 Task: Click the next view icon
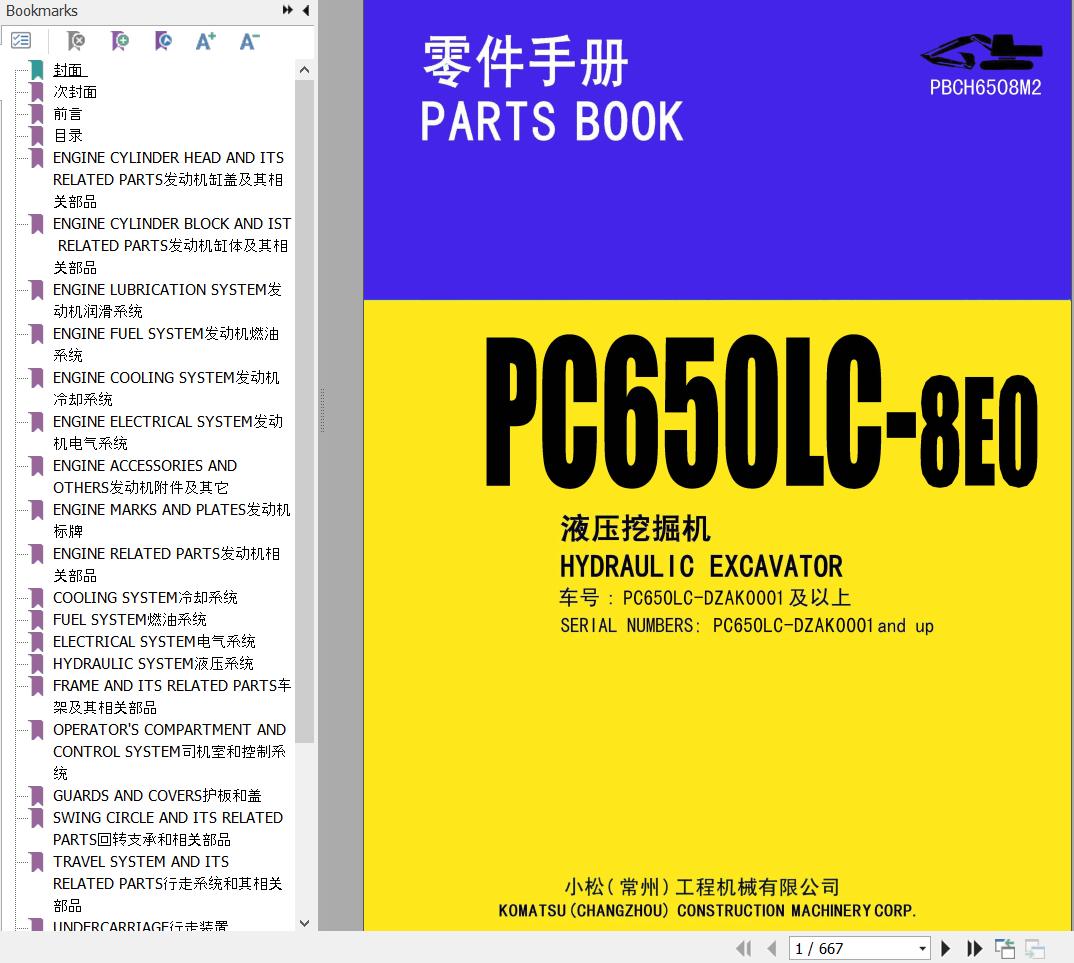pos(1035,949)
